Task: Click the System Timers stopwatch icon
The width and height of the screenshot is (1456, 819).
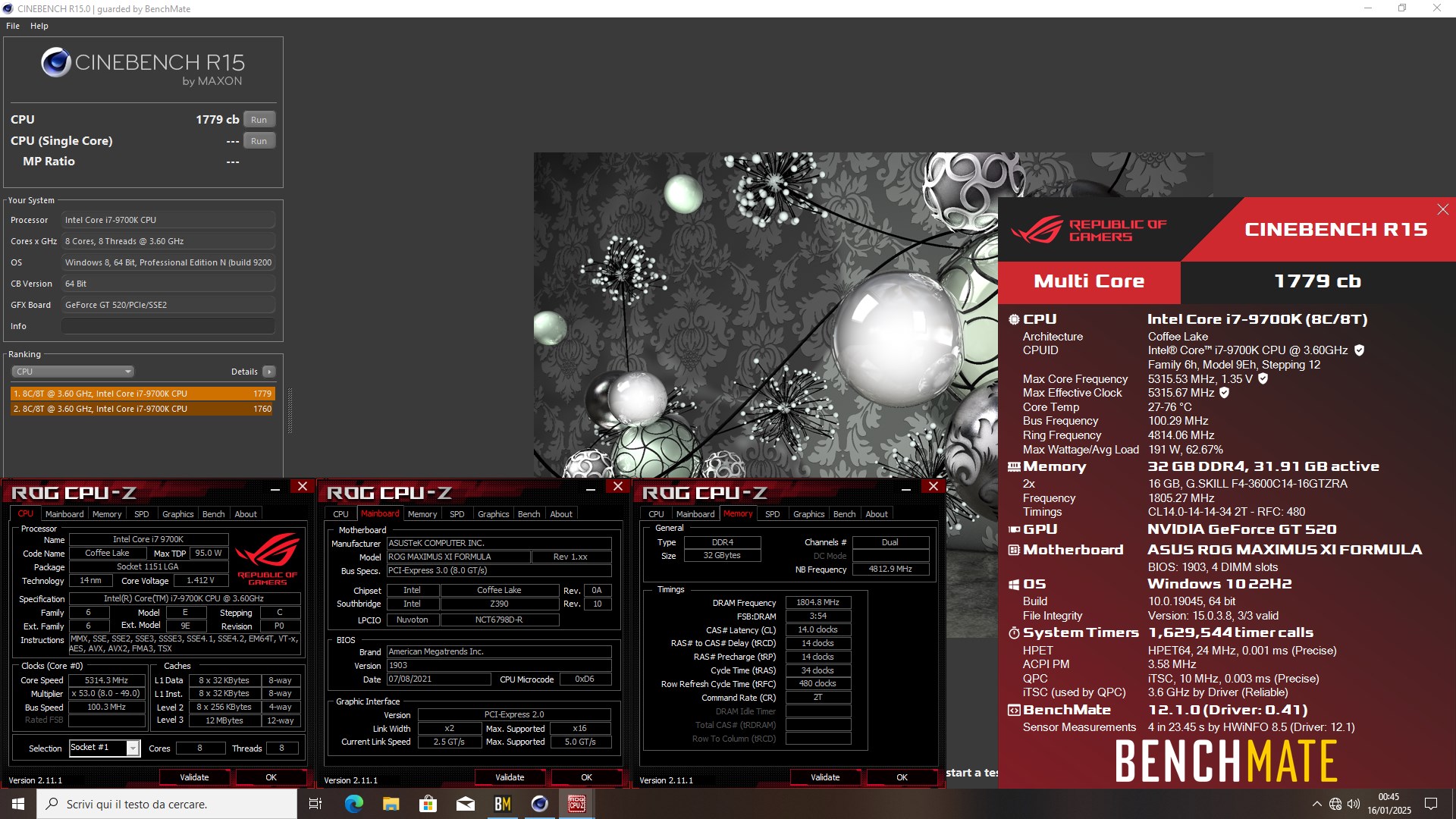Action: tap(1014, 632)
